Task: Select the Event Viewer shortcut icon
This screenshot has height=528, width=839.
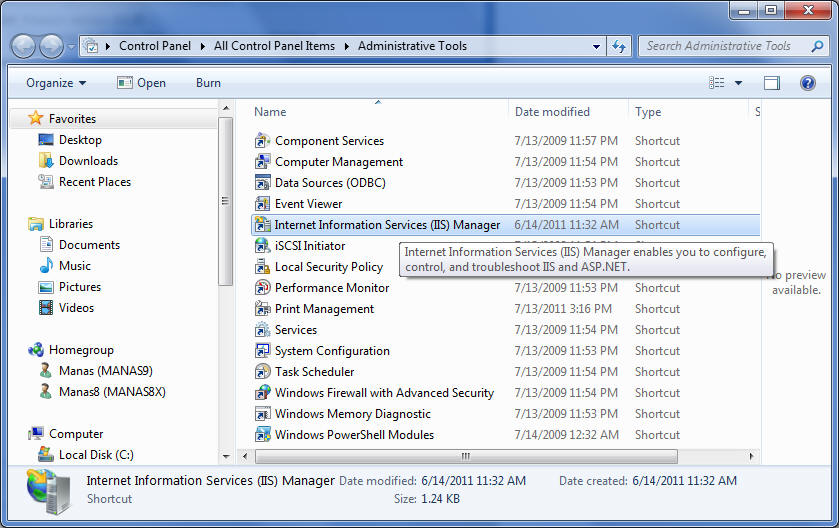Action: (262, 204)
